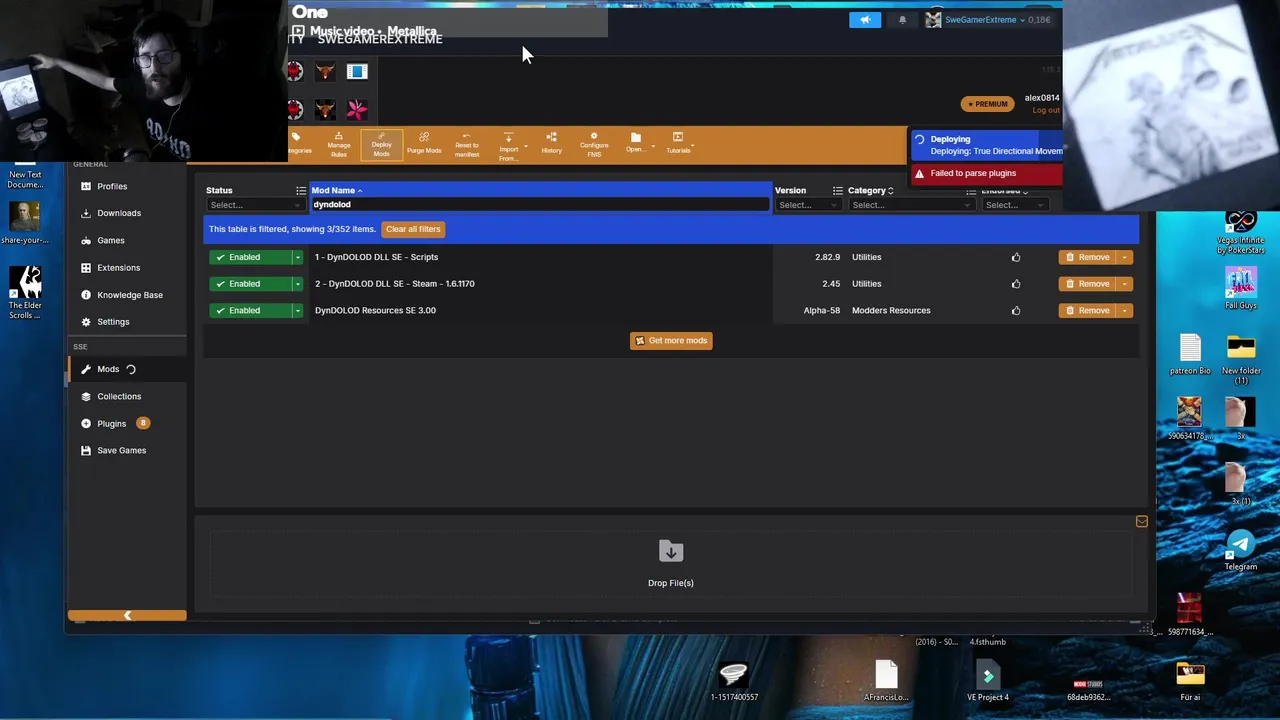The width and height of the screenshot is (1280, 720).
Task: Toggle column visibility list icon beside Status
Action: pos(300,191)
